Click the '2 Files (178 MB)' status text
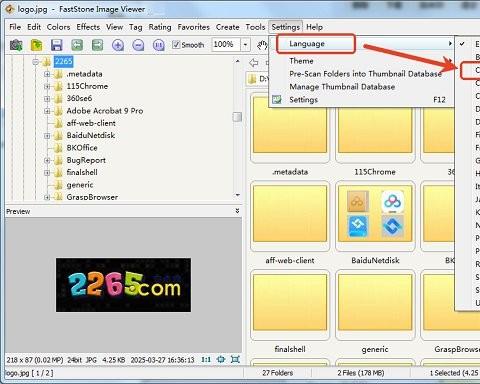Screen dimensions: 480x384 click(x=361, y=373)
